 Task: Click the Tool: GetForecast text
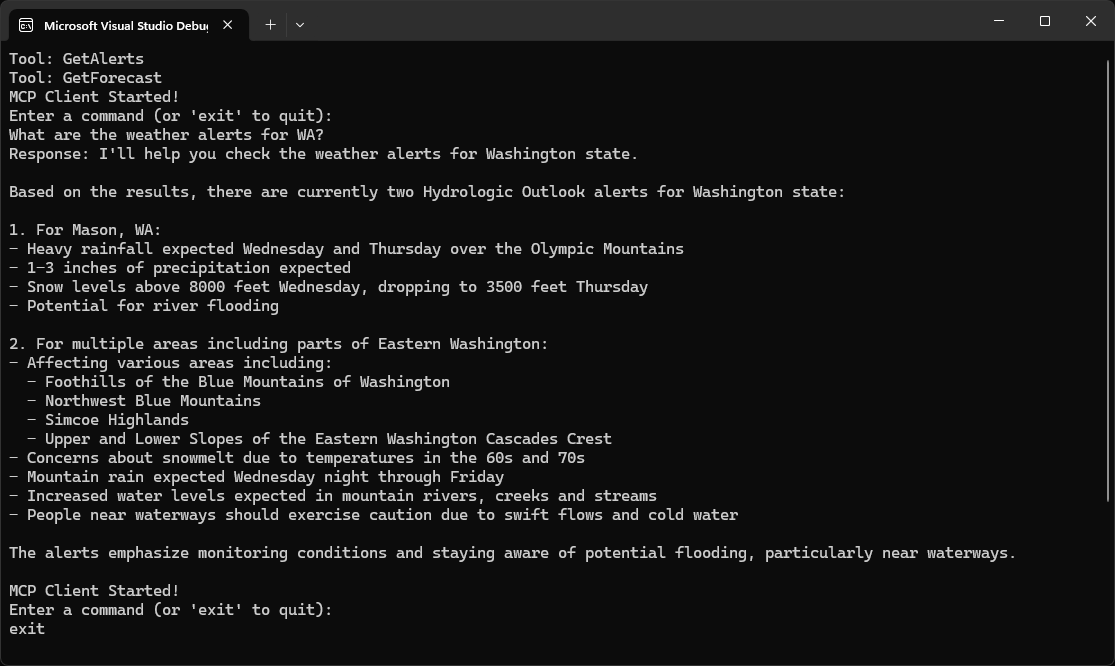tap(84, 77)
